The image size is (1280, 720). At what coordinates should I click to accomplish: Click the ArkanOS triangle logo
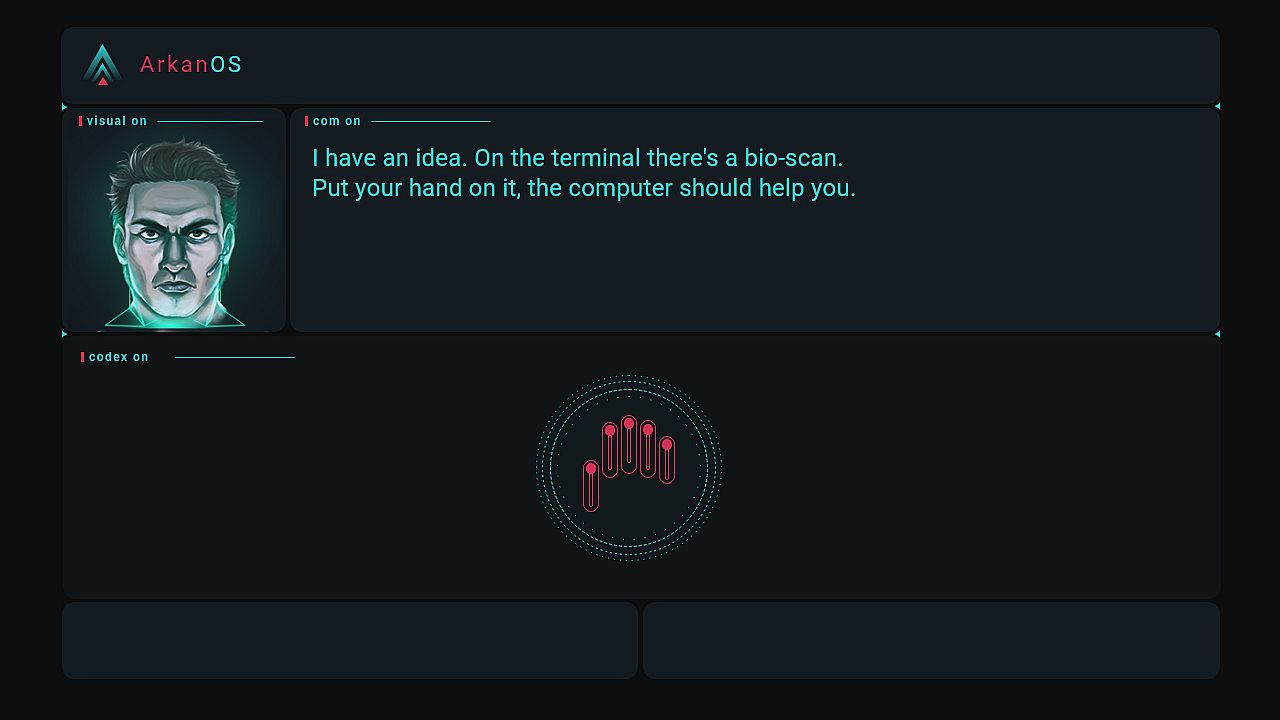click(x=102, y=65)
